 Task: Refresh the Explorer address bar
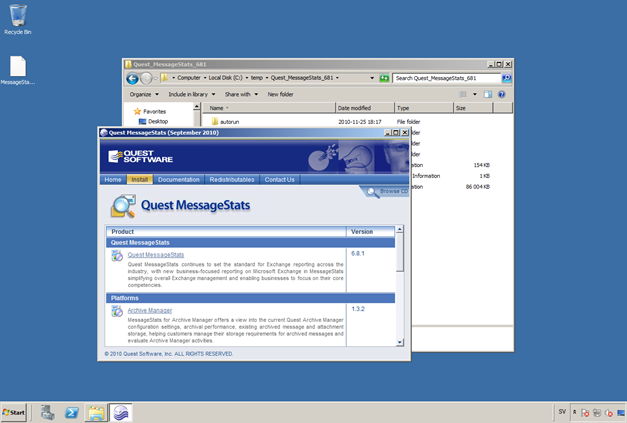pos(384,78)
